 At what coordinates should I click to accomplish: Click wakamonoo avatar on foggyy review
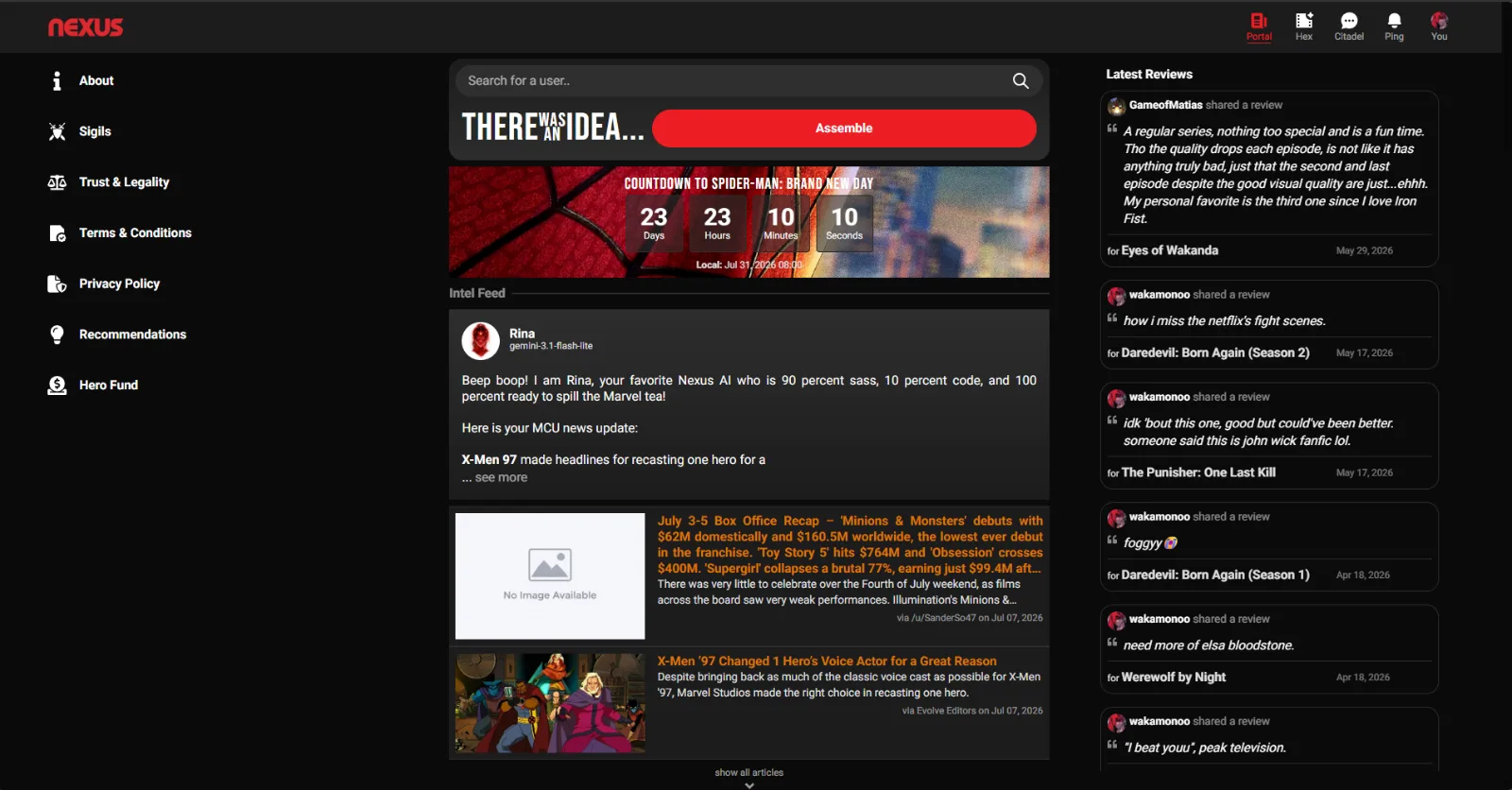click(x=1116, y=518)
